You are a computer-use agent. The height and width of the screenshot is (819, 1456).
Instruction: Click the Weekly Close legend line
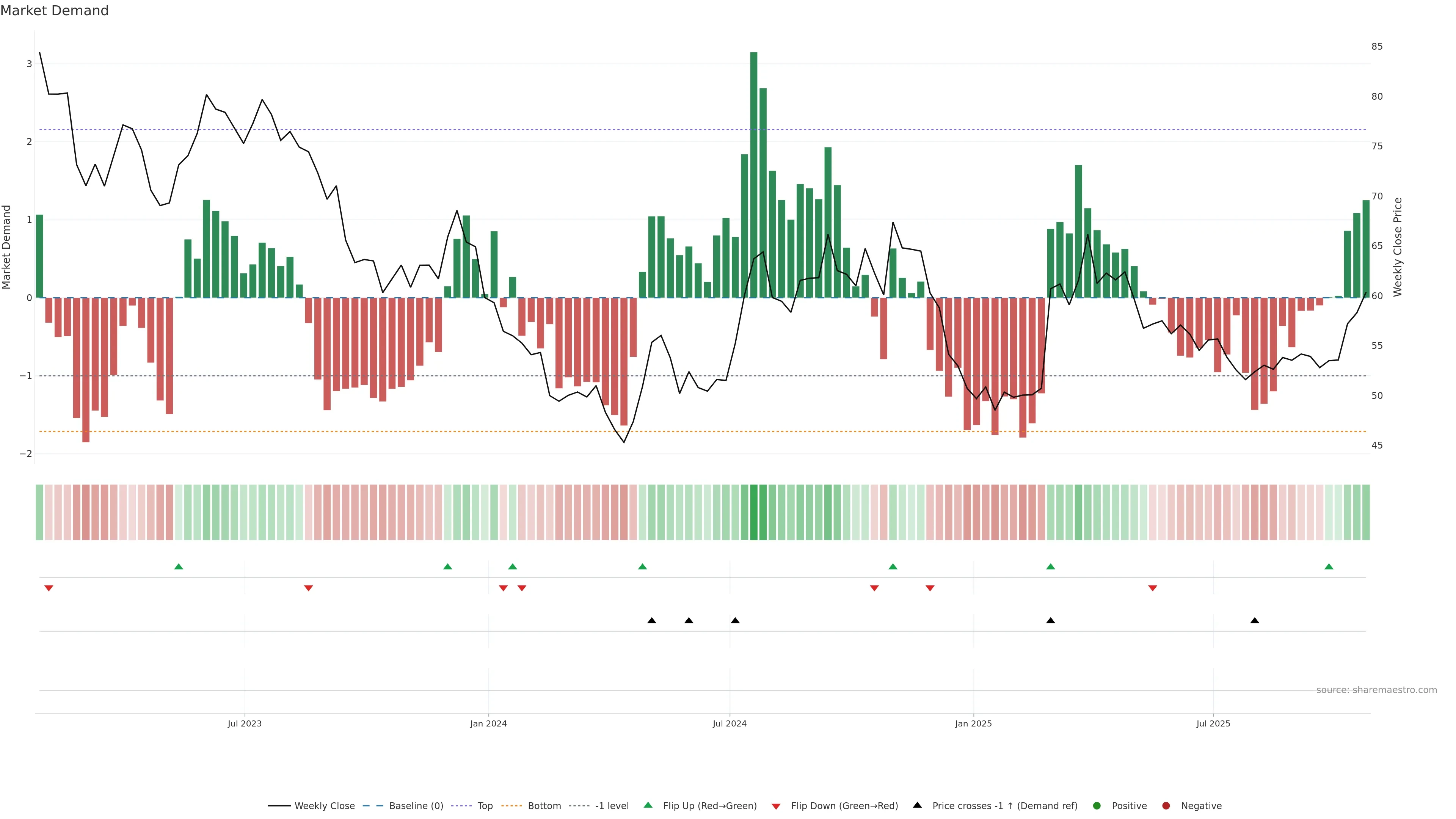tap(279, 805)
